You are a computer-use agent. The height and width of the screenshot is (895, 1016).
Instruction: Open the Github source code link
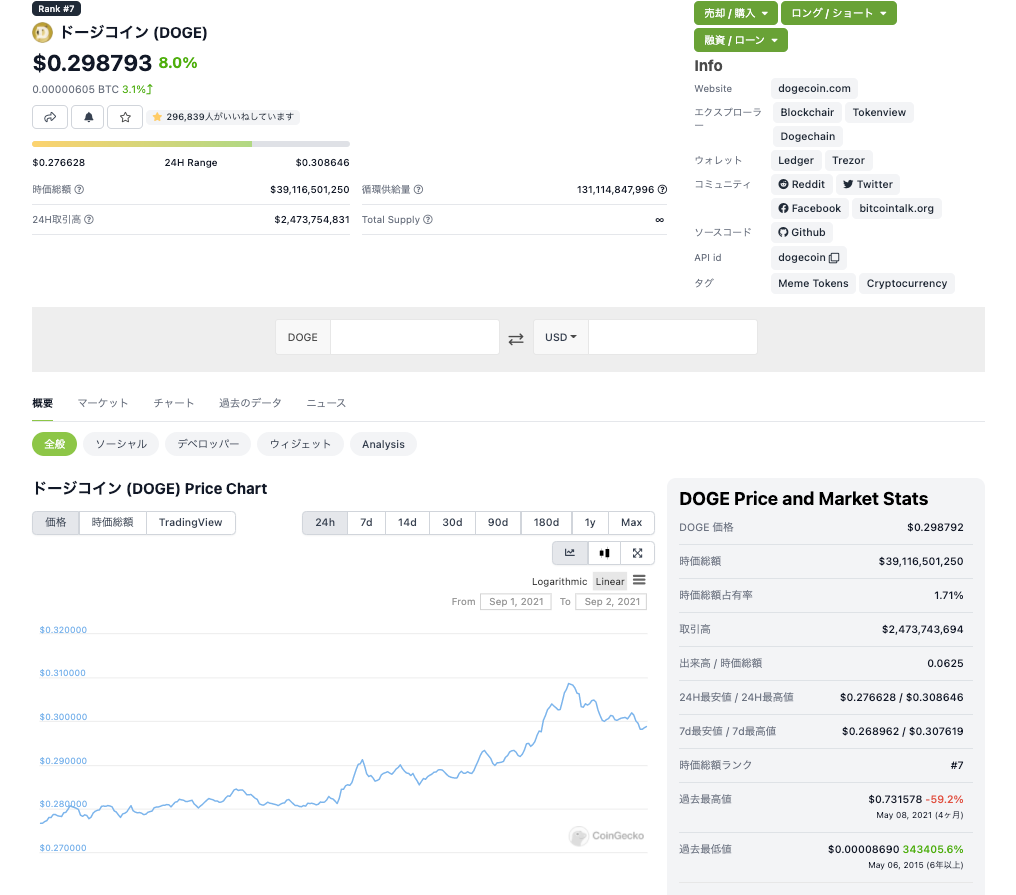click(x=802, y=232)
